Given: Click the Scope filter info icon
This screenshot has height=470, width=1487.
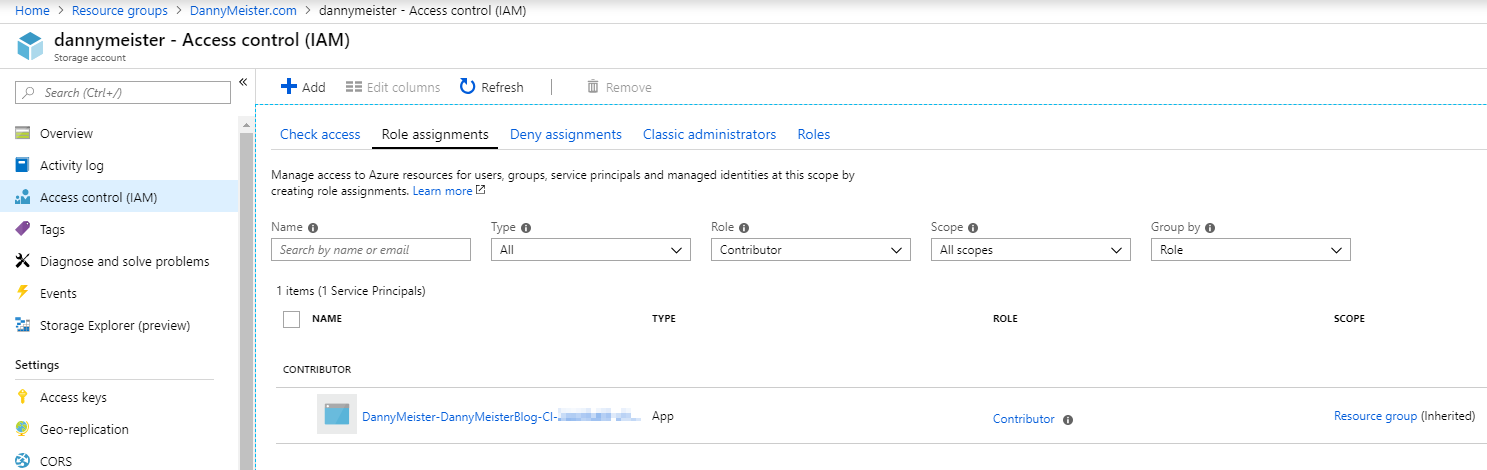Looking at the screenshot, I should coord(973,228).
